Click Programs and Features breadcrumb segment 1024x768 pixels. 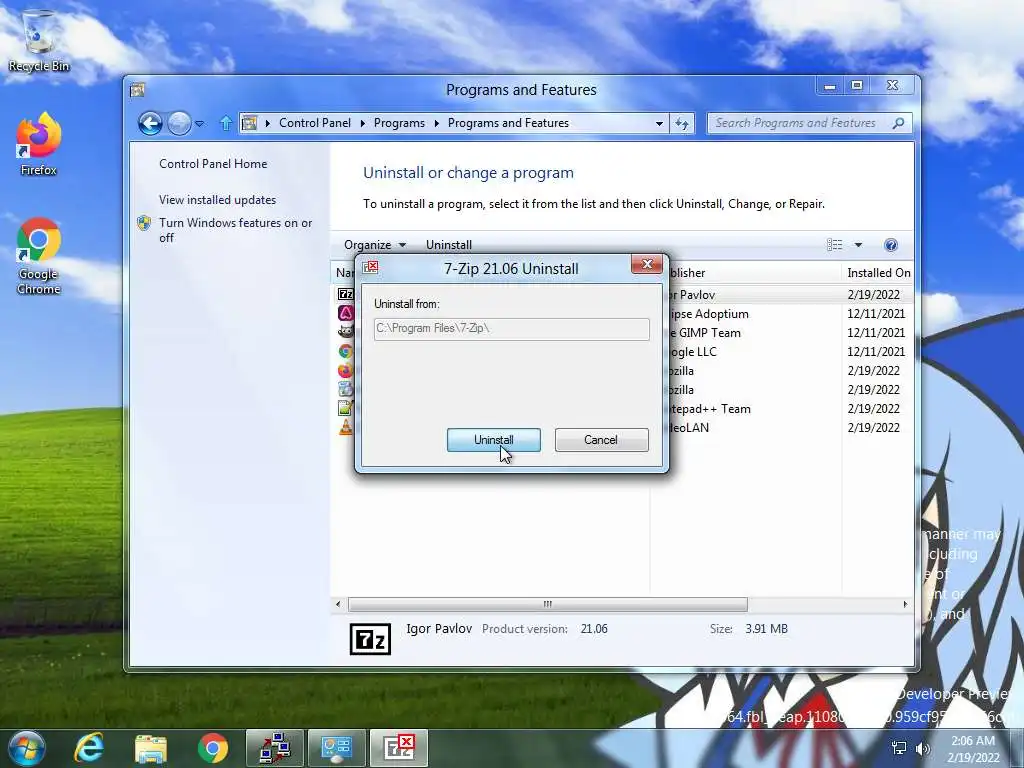point(508,123)
